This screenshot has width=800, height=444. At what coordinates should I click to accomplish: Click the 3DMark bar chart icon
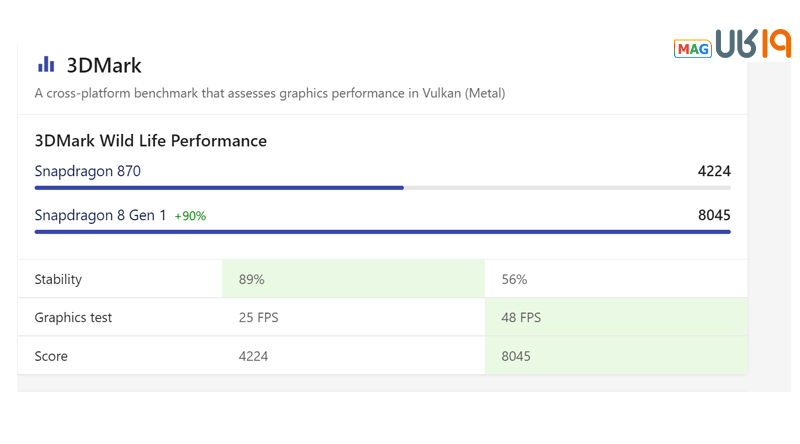(46, 64)
